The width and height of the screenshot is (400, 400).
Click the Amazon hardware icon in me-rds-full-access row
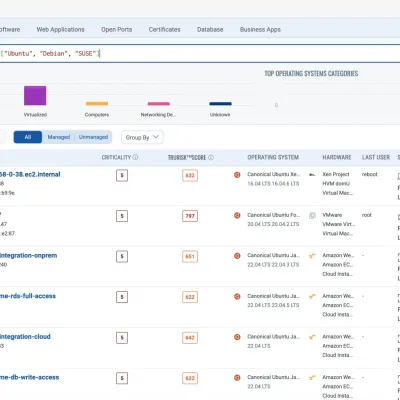point(312,296)
